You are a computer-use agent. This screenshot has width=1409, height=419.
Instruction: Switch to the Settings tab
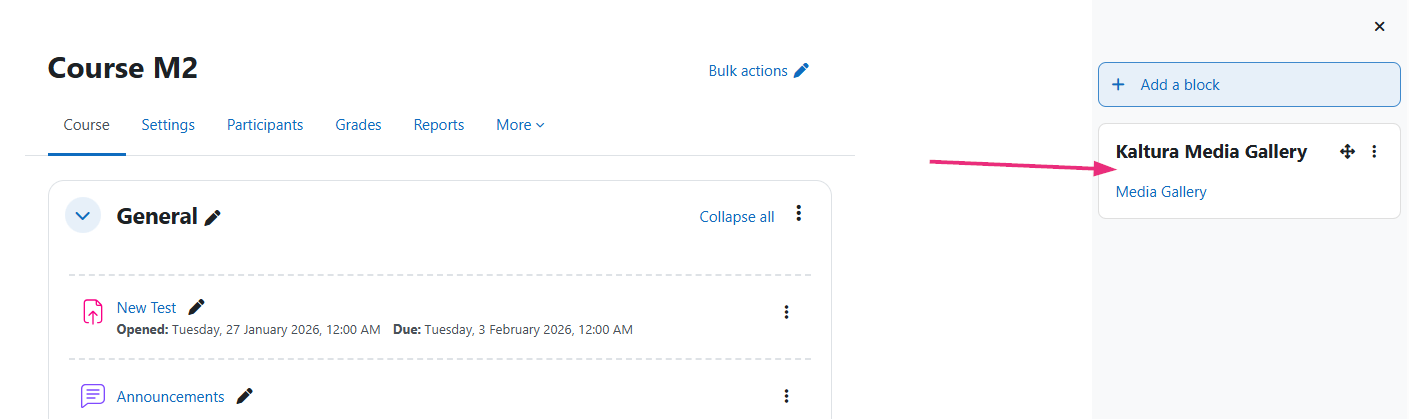(x=168, y=125)
